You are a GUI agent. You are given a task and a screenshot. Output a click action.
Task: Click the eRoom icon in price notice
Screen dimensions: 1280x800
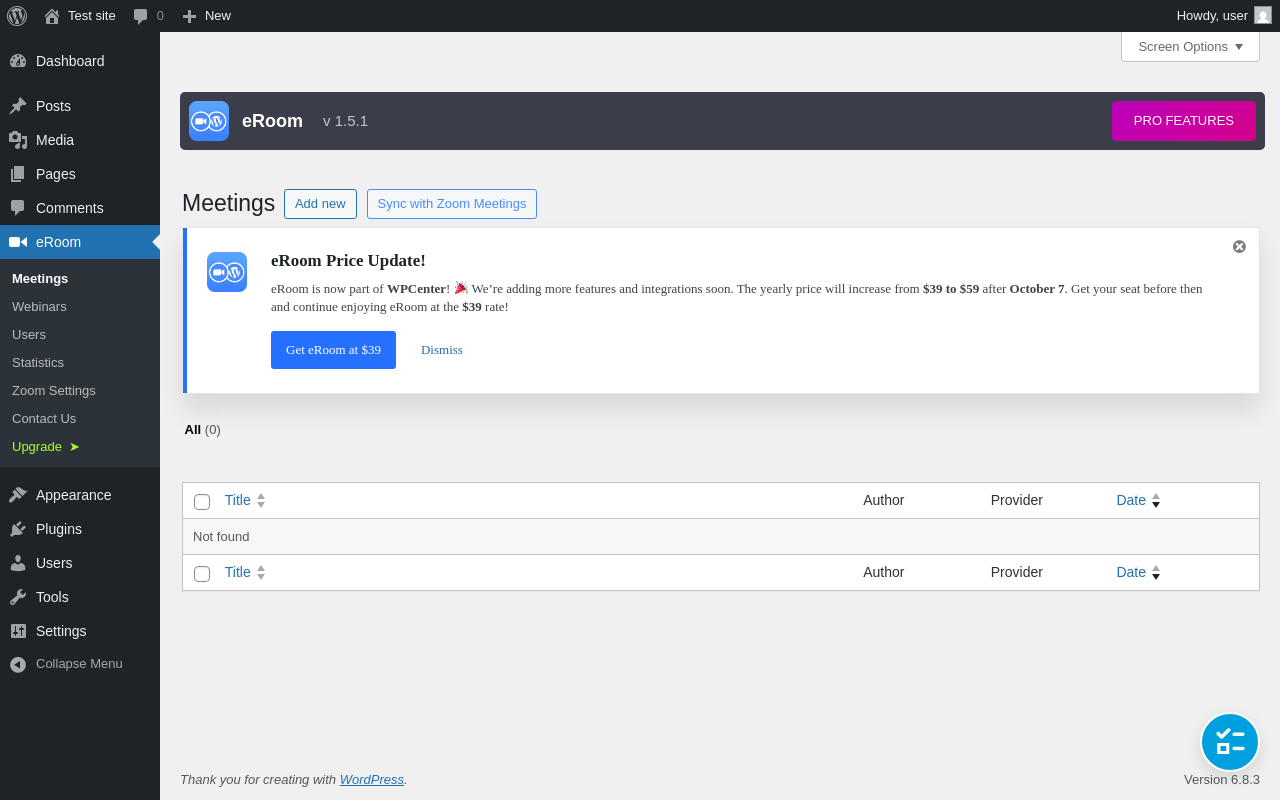[x=227, y=272]
